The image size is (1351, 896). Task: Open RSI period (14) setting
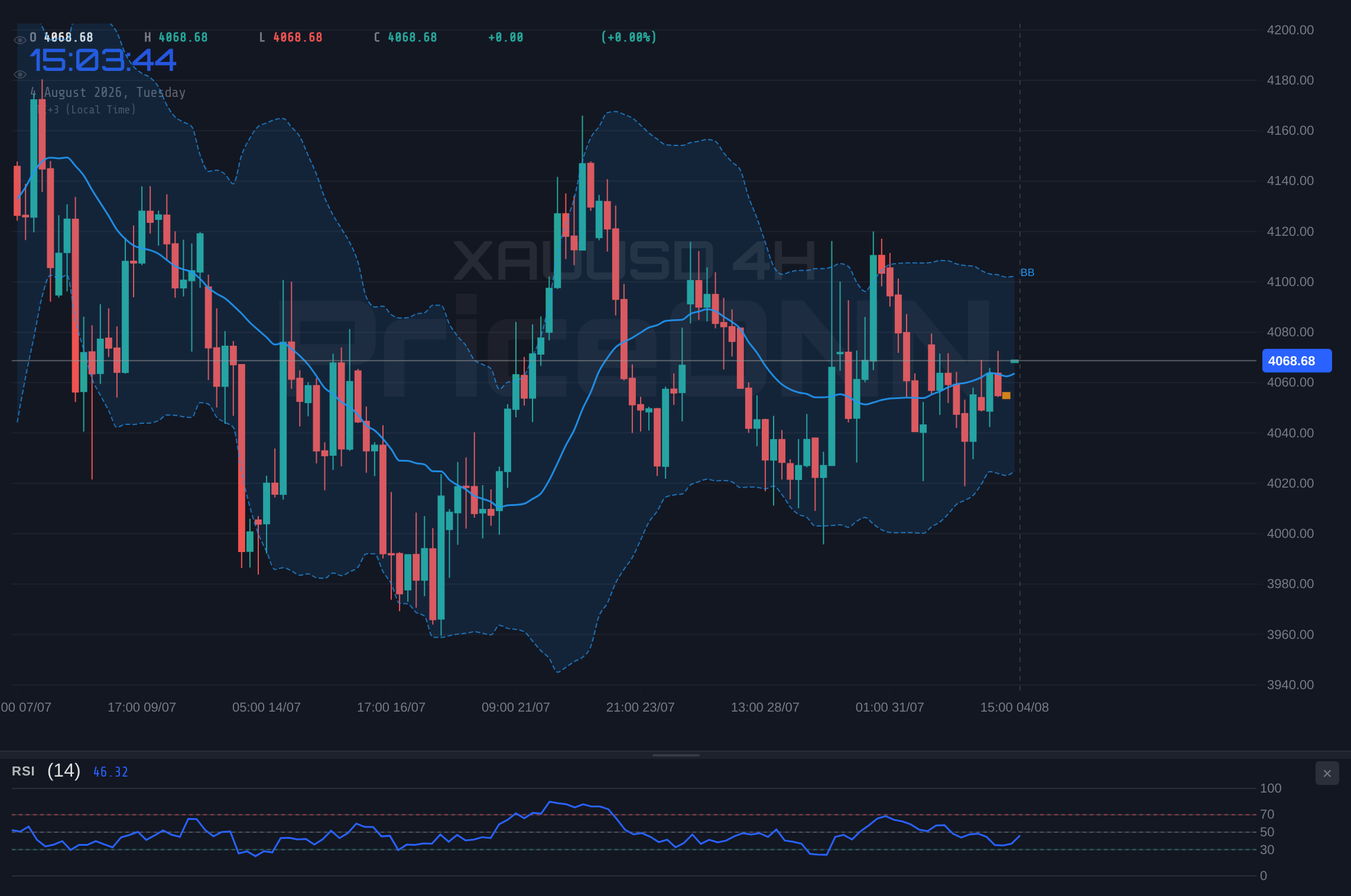pos(64,771)
